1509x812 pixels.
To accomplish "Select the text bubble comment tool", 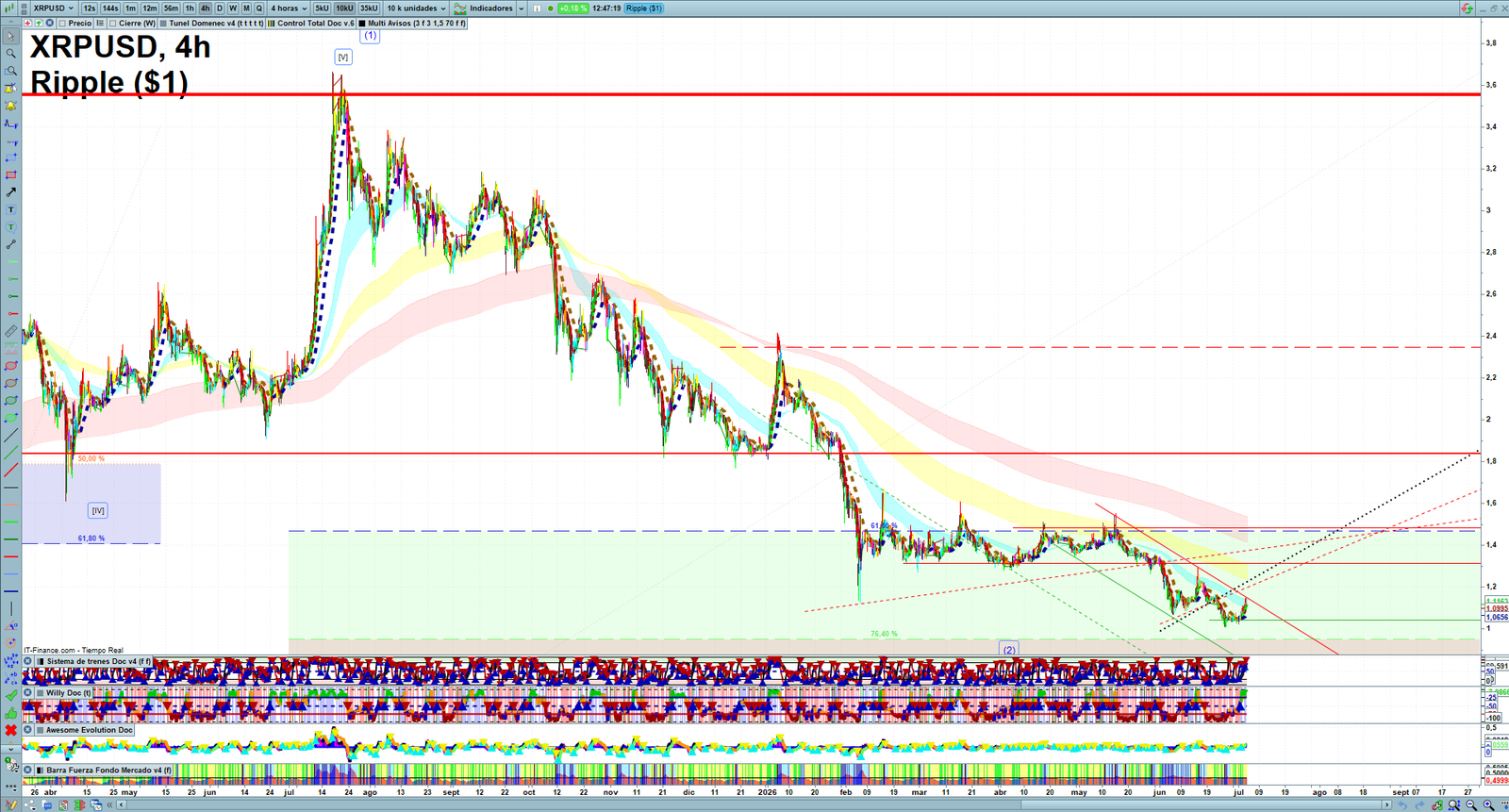I will pyautogui.click(x=11, y=227).
